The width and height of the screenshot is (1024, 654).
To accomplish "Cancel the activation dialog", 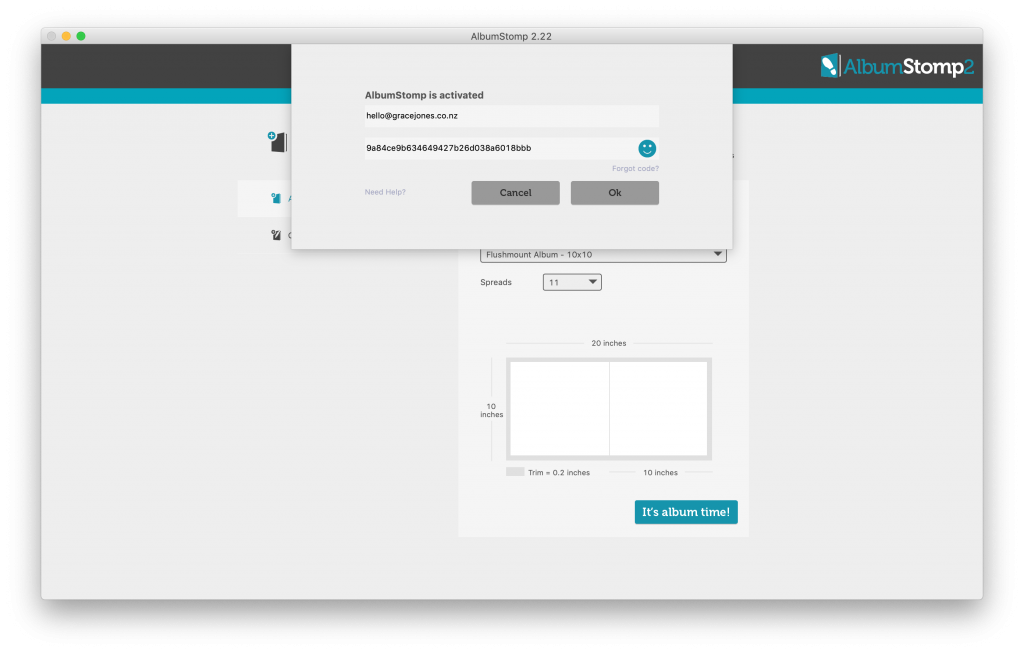I will [x=515, y=193].
